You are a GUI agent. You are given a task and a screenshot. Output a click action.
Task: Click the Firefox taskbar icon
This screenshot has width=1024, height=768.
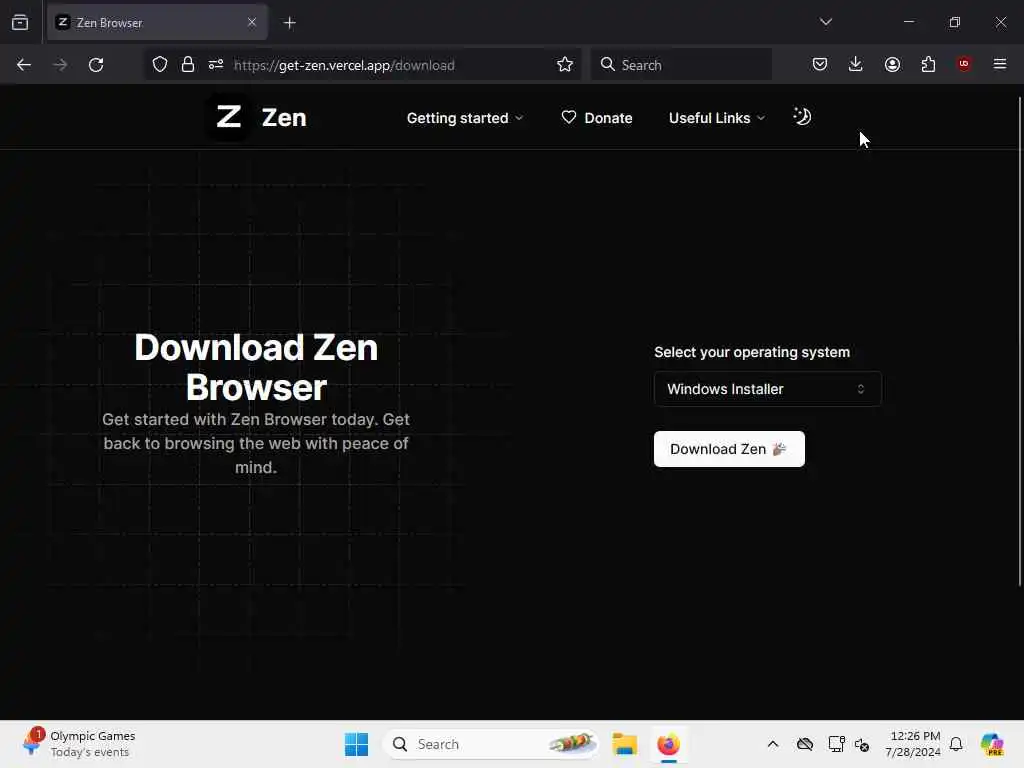[x=668, y=744]
